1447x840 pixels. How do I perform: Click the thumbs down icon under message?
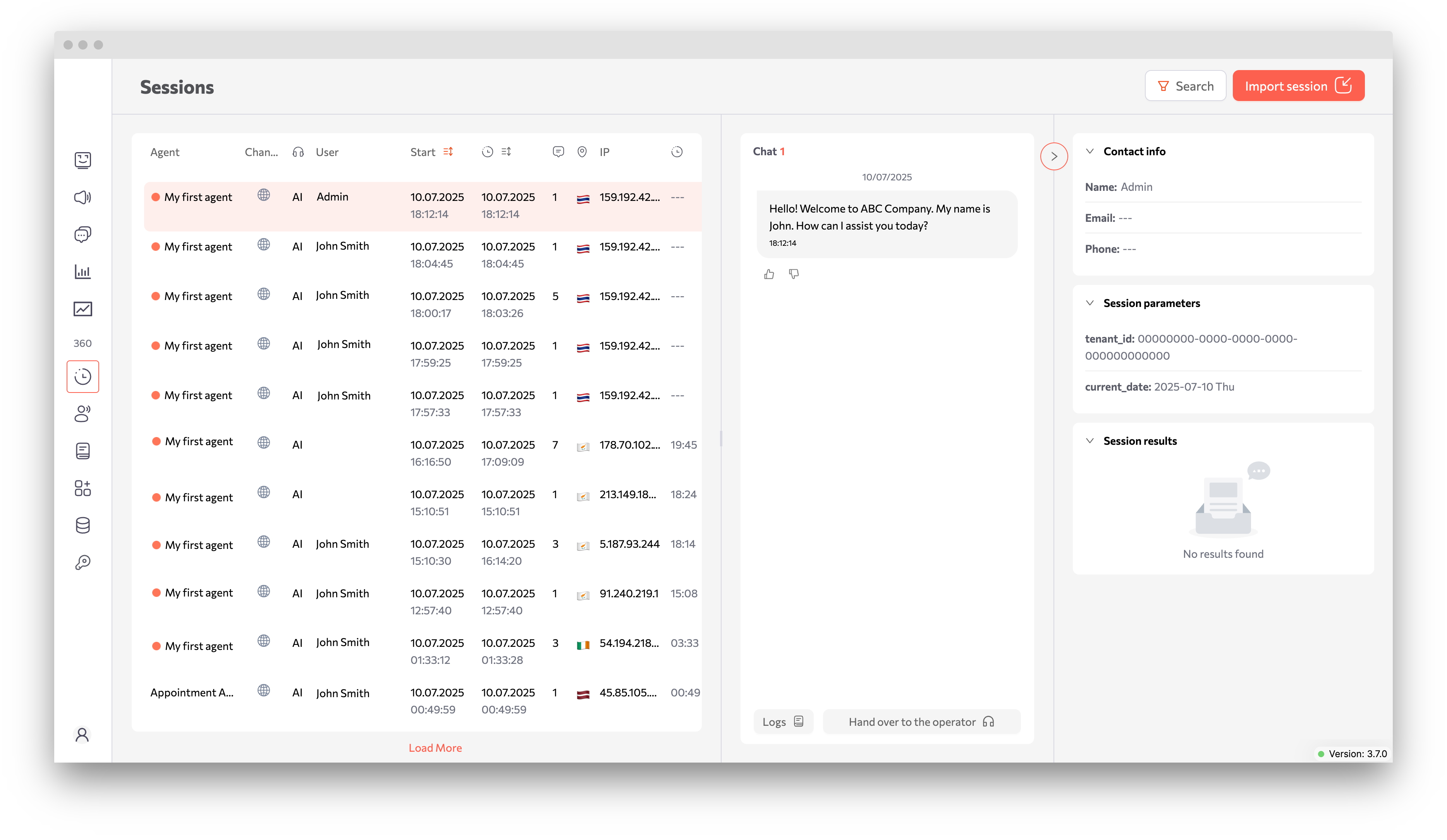point(794,274)
